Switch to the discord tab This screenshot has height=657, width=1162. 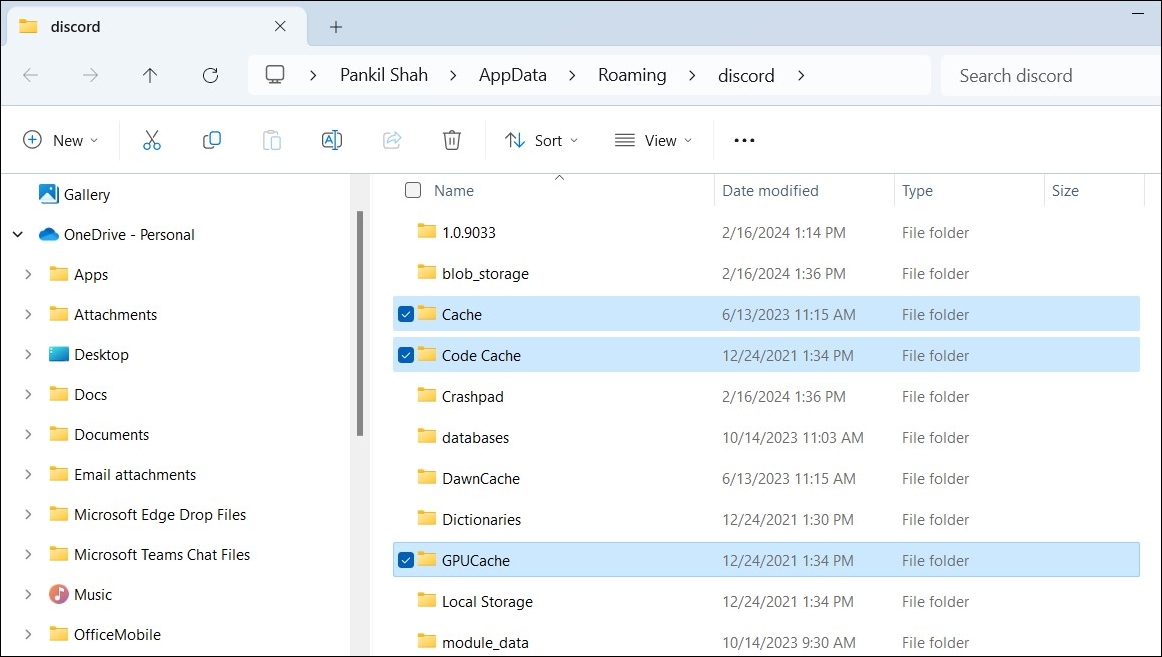pyautogui.click(x=150, y=26)
